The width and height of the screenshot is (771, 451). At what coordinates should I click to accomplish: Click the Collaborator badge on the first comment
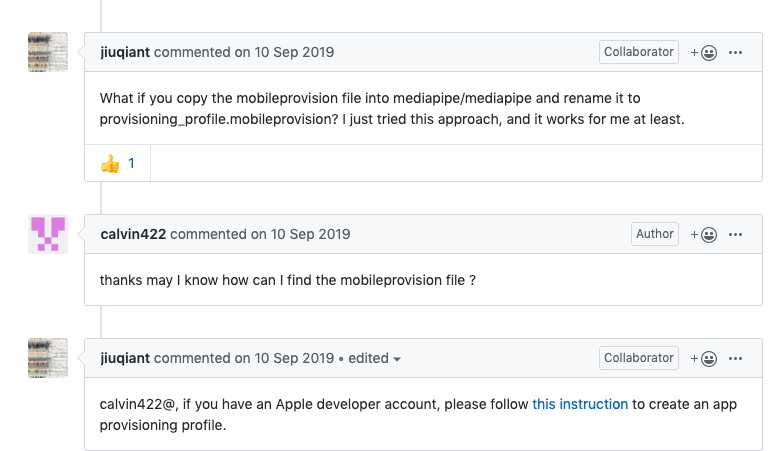click(639, 52)
